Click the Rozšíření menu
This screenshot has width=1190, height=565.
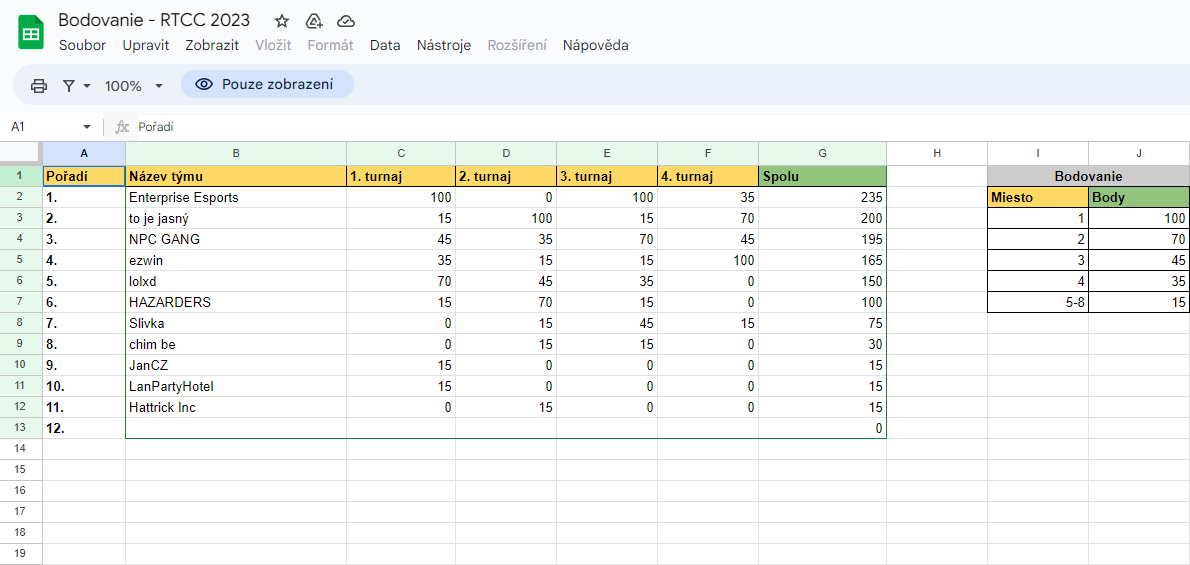(517, 45)
